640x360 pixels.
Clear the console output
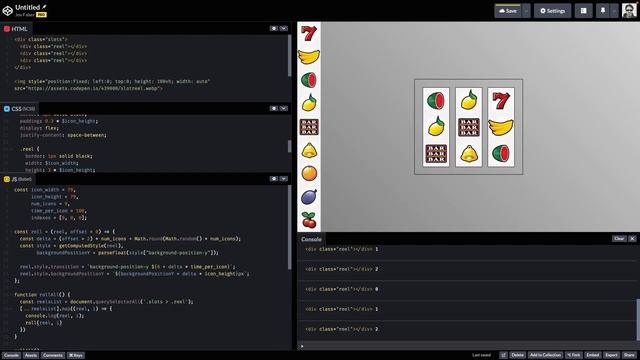tap(619, 239)
